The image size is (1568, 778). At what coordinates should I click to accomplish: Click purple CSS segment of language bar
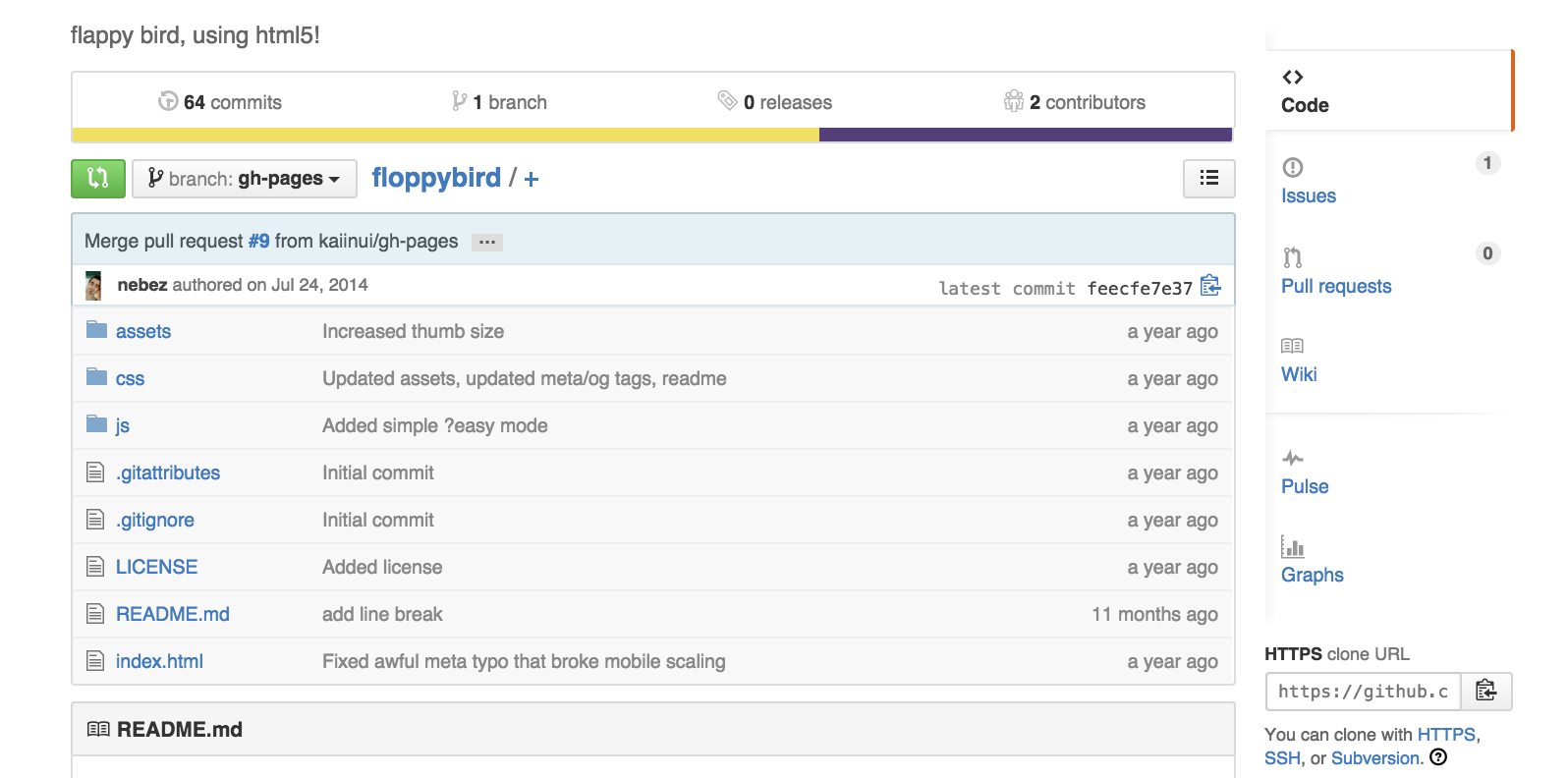(1026, 135)
